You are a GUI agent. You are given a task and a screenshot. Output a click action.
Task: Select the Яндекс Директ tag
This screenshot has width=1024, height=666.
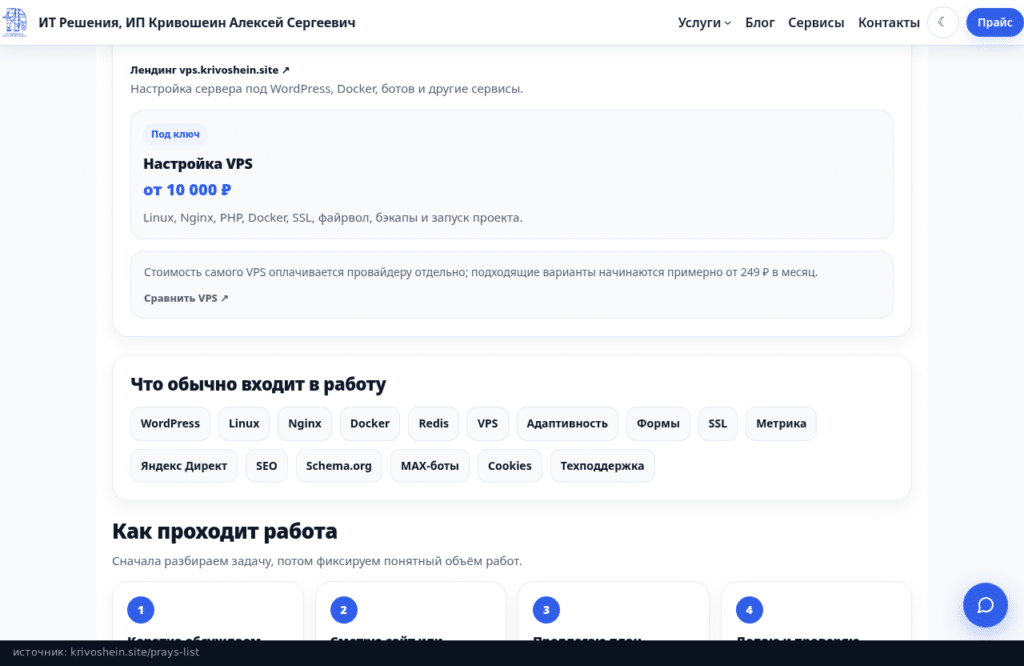coord(184,466)
